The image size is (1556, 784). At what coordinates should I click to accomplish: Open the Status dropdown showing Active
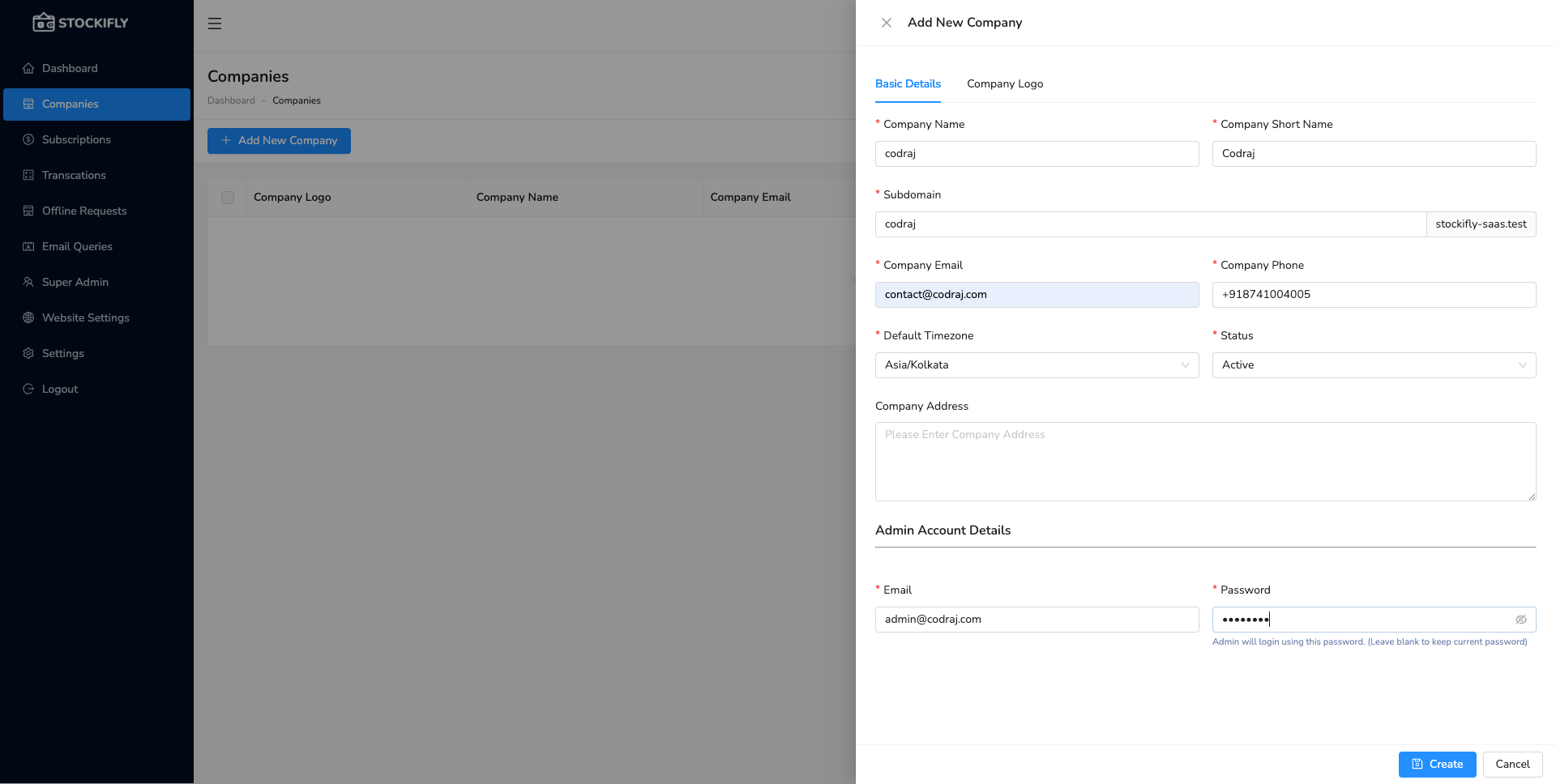[x=1373, y=365]
